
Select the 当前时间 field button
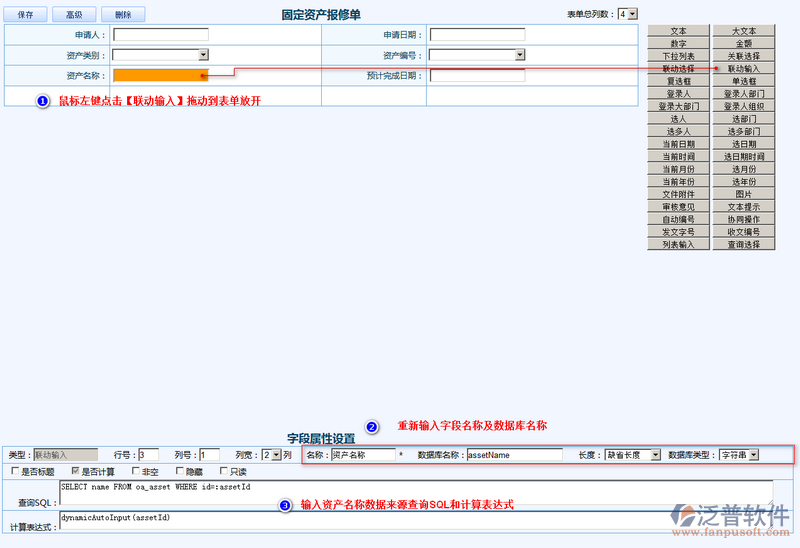678,157
